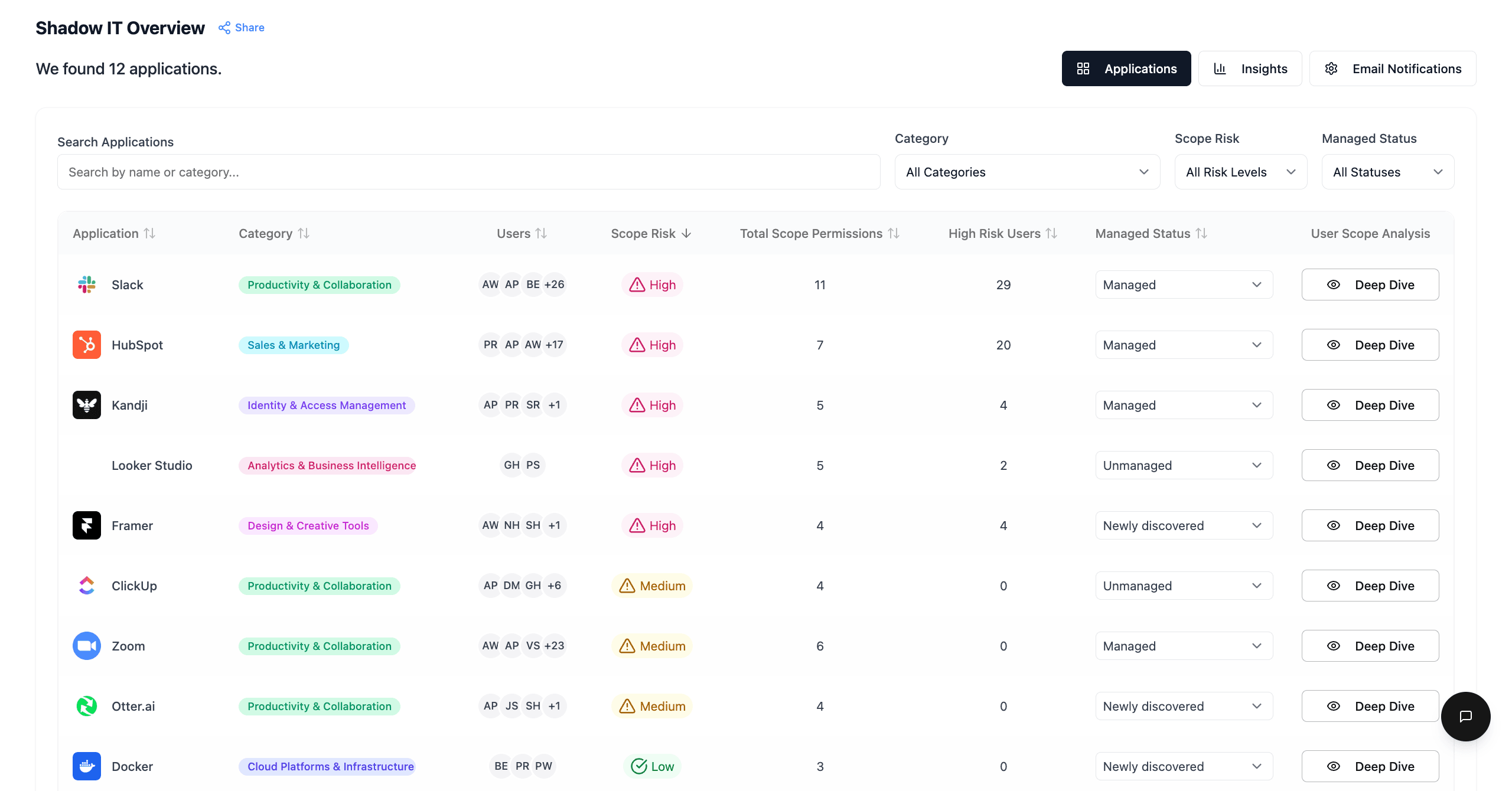
Task: Open Deep Dive for Kandji
Action: point(1370,405)
